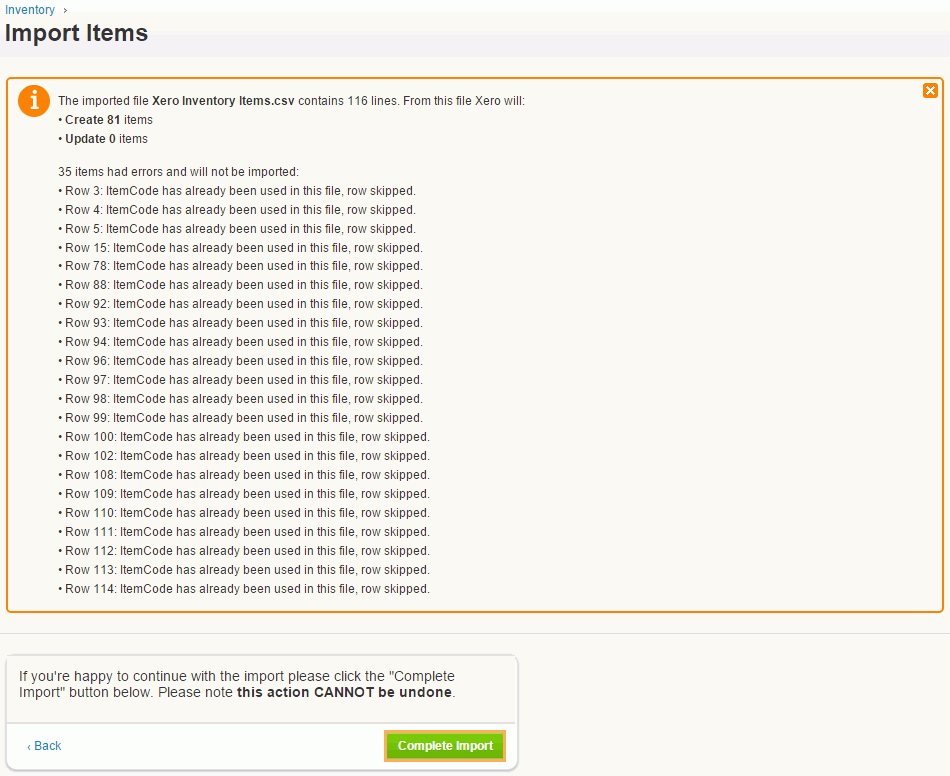
Task: Click the Row 92 error message
Action: (x=241, y=304)
